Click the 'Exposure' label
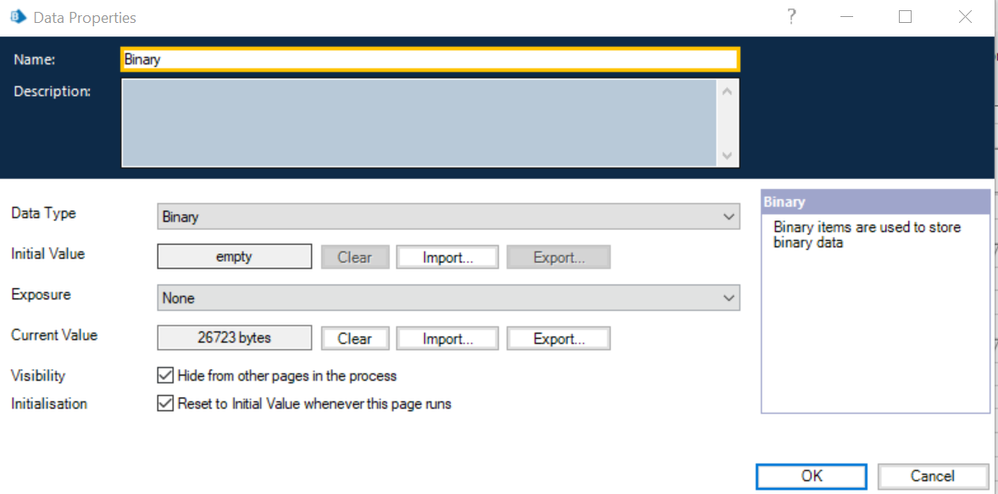The image size is (998, 494). 41,295
